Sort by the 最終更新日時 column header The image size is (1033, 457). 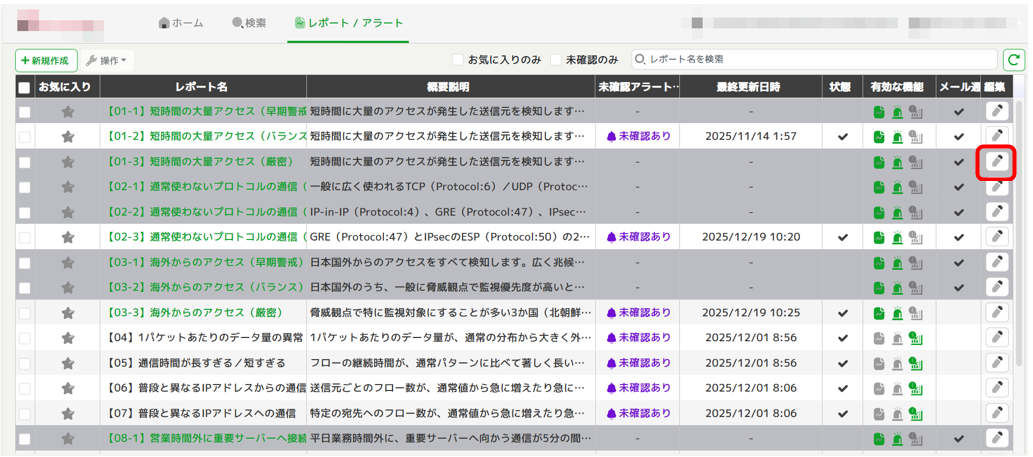pos(751,87)
